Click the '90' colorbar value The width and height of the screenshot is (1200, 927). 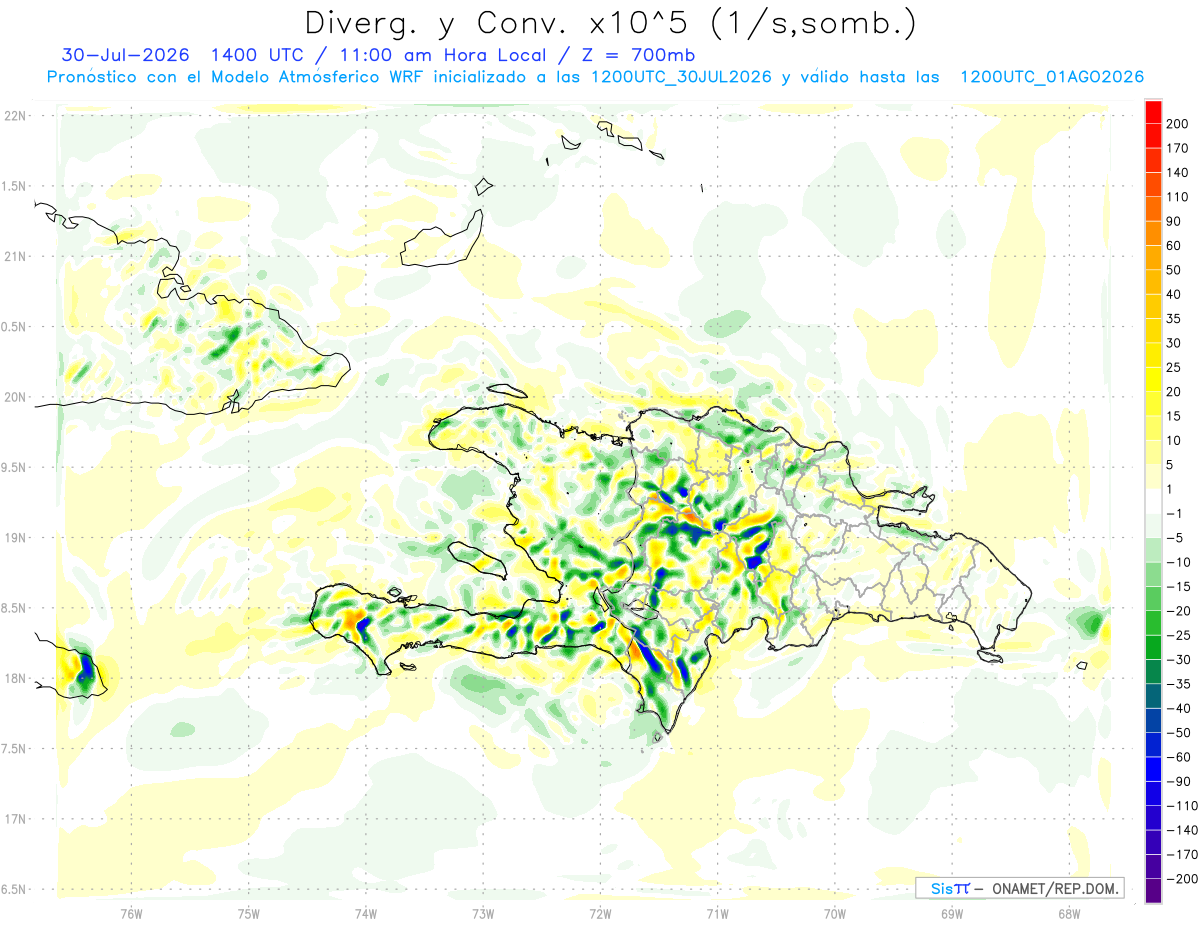pyautogui.click(x=1175, y=221)
